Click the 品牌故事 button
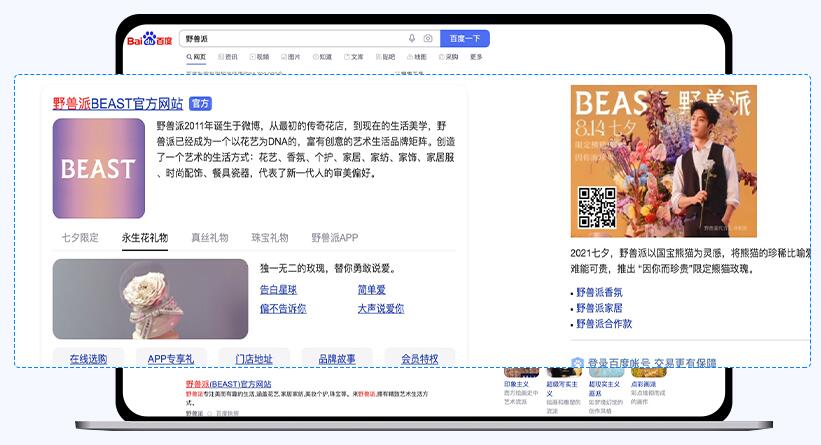The height and width of the screenshot is (445, 821). (337, 358)
